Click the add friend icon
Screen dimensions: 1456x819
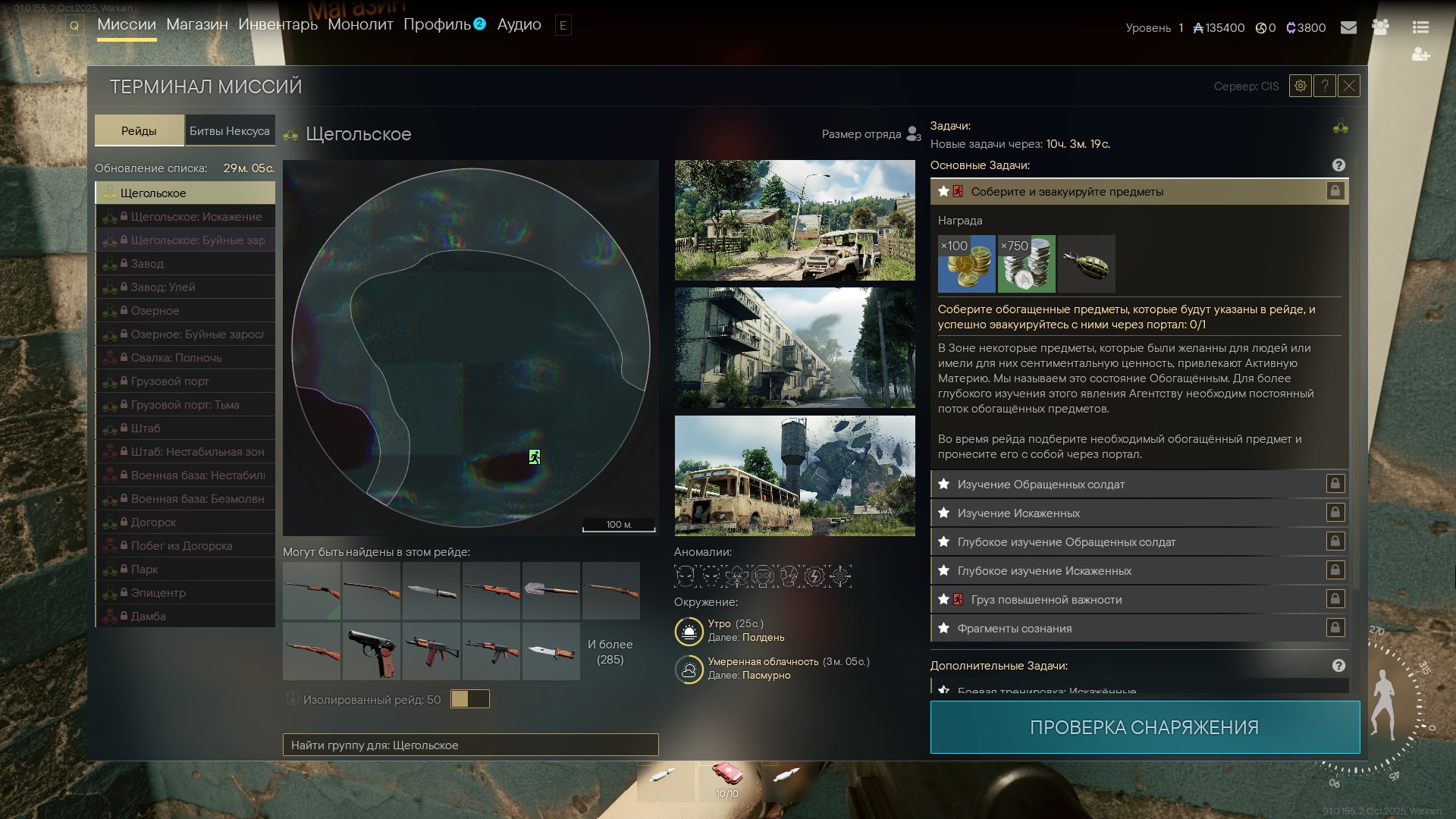[1420, 55]
